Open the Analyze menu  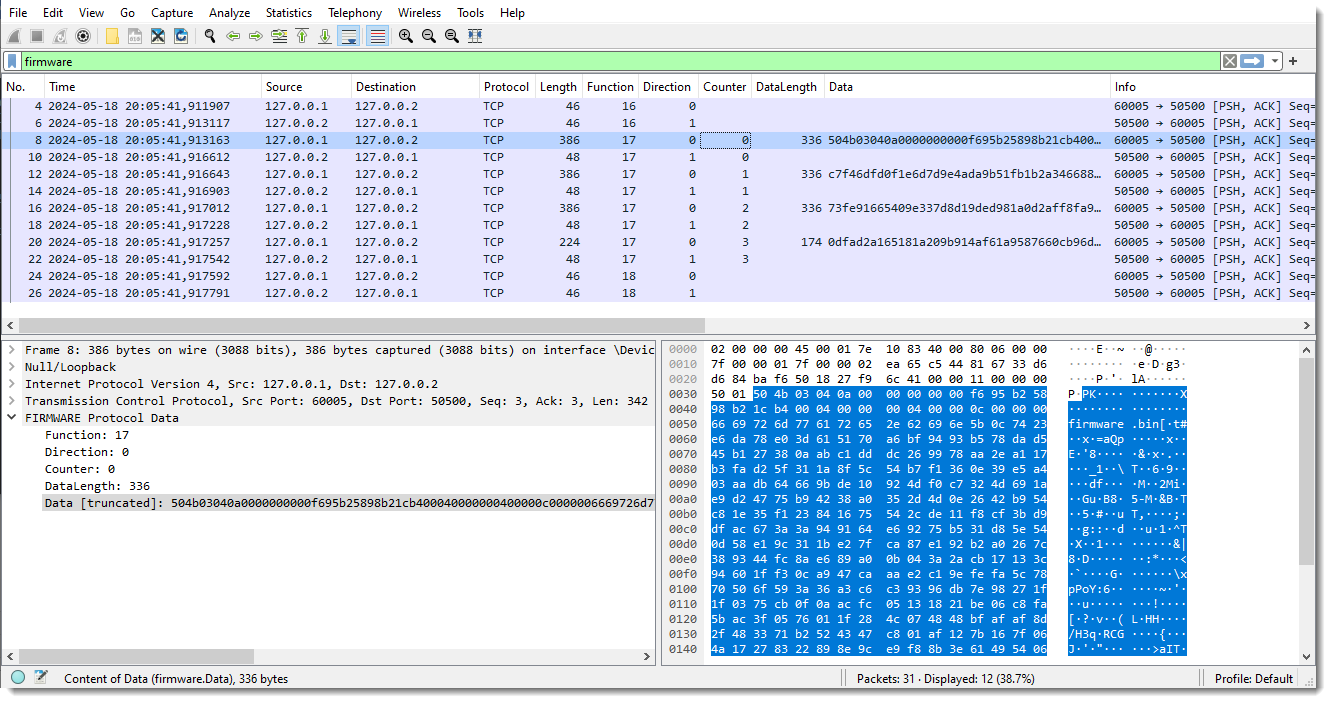coord(229,13)
